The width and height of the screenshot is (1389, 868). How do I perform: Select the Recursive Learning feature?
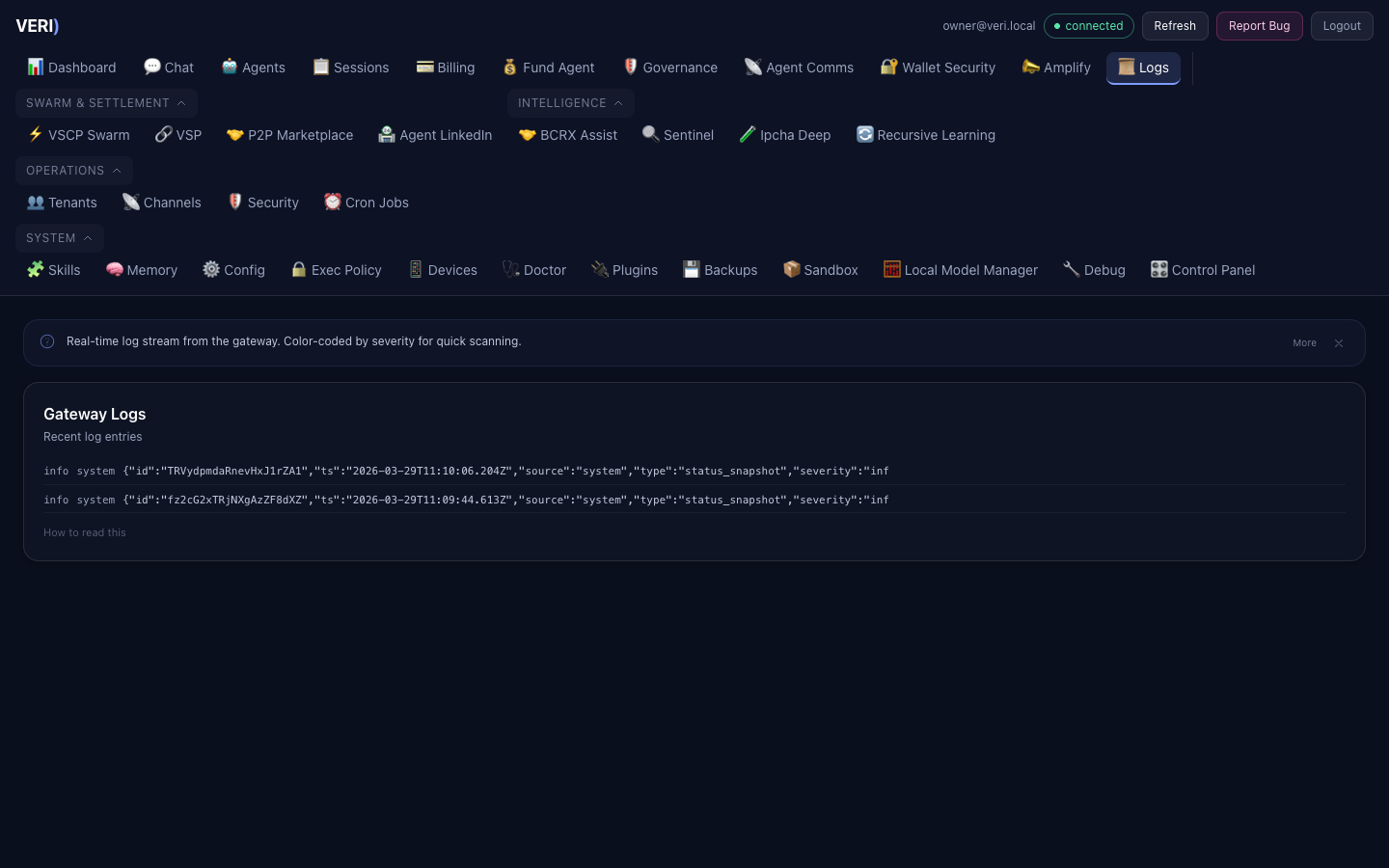(x=925, y=135)
